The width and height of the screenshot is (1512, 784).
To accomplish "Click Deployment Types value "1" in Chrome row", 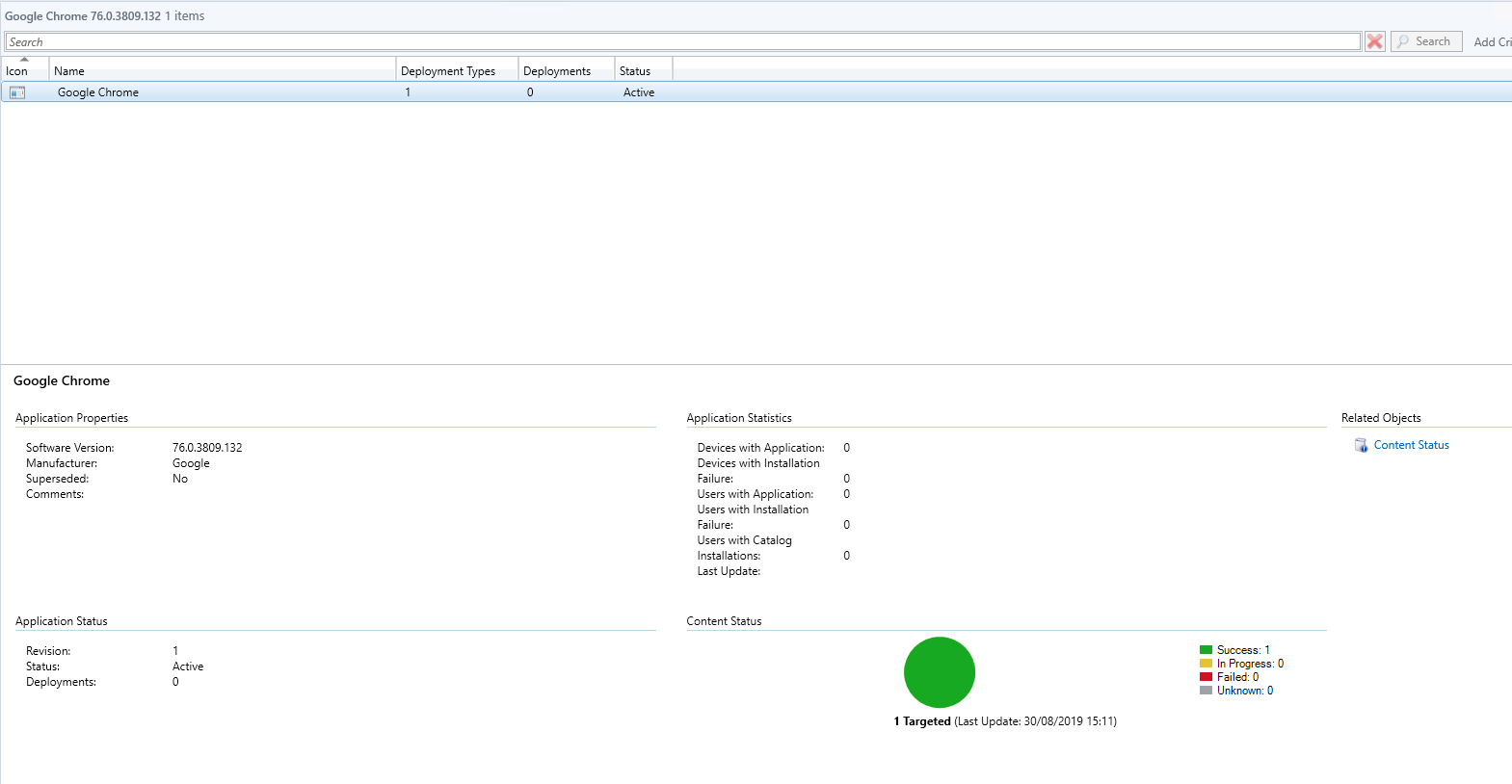I will point(408,92).
